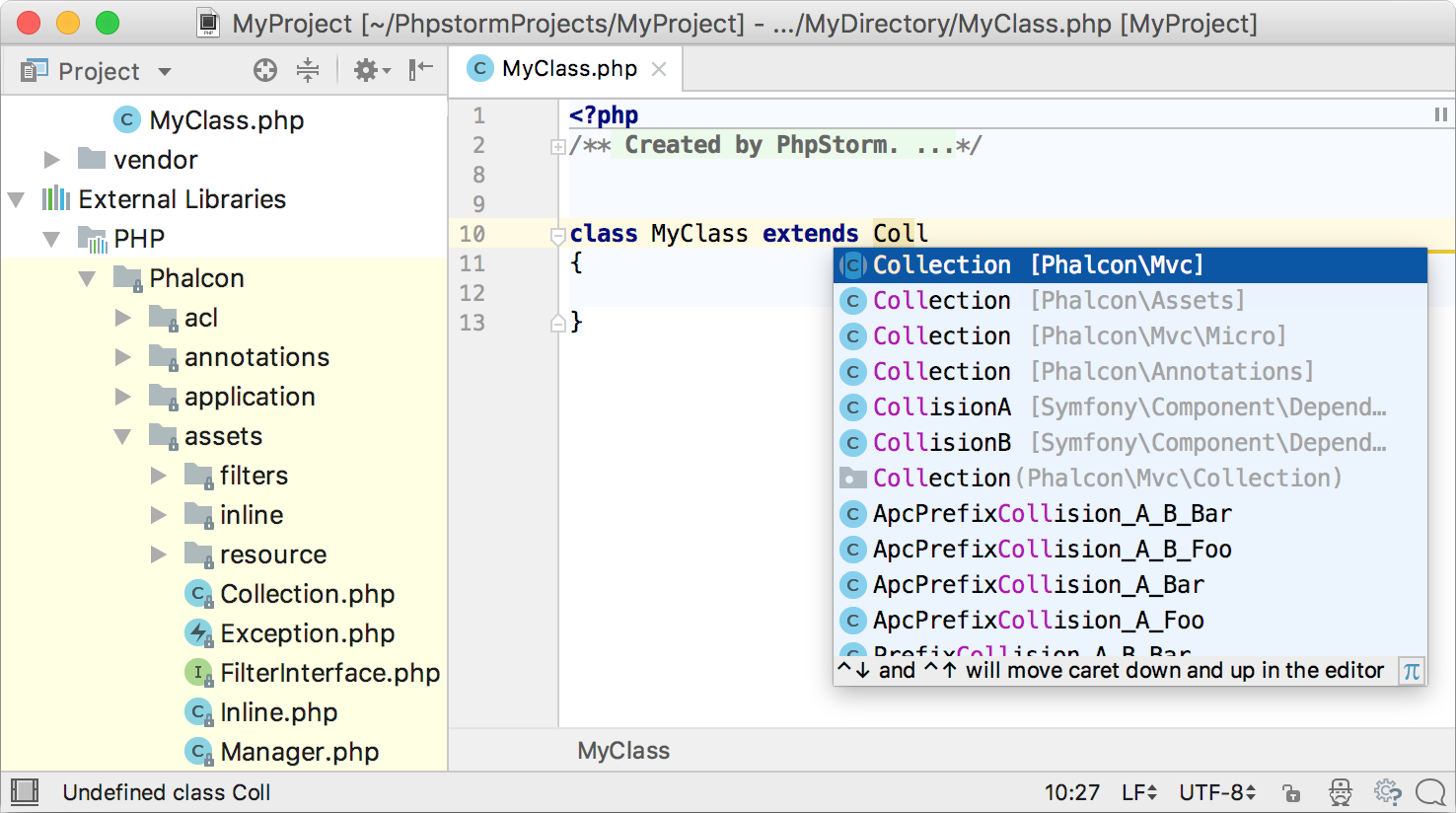
Task: Click the vendor folder icon
Action: coord(92,159)
